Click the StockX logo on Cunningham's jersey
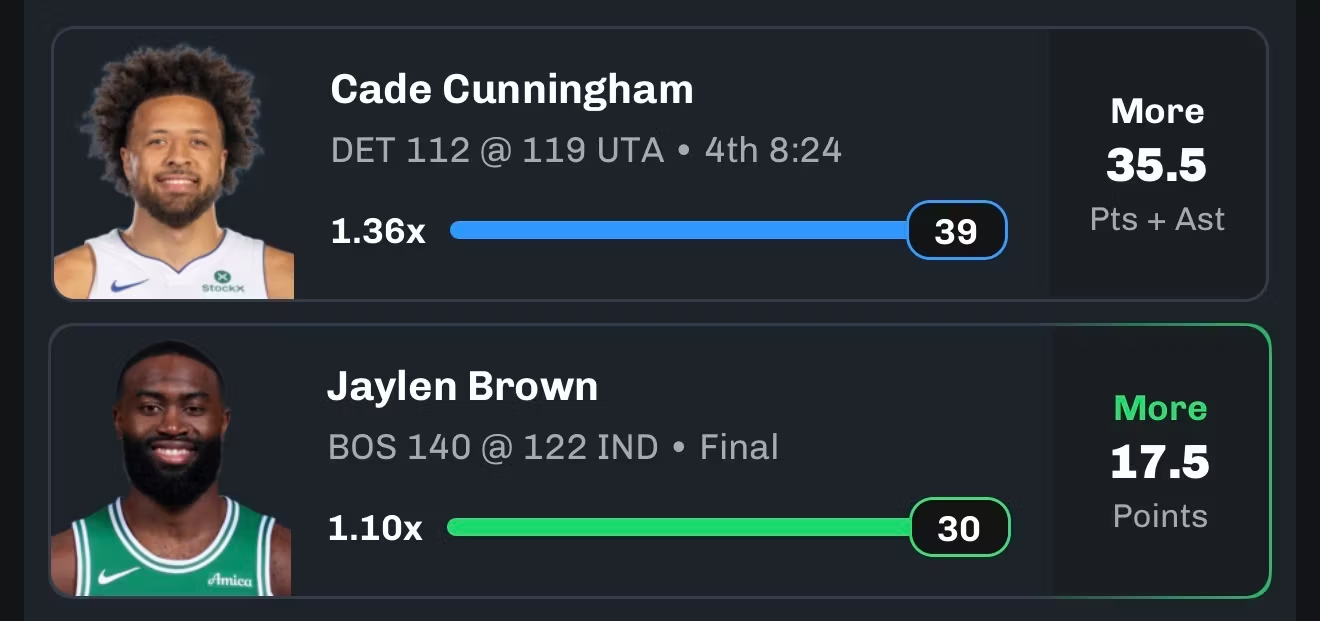 point(222,281)
